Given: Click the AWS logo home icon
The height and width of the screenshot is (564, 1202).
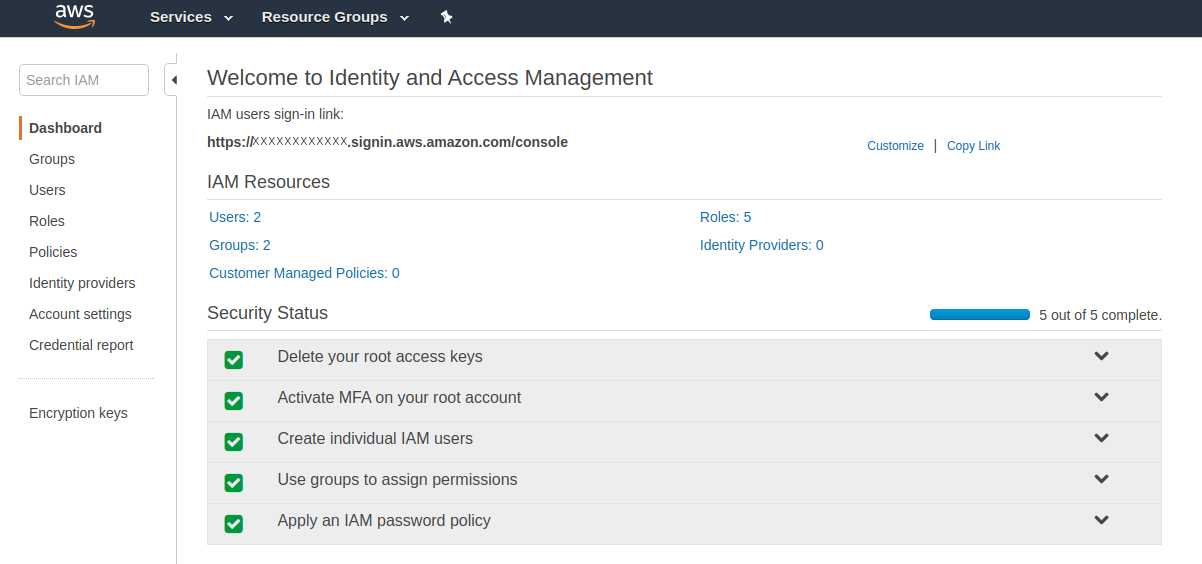Looking at the screenshot, I should (x=75, y=16).
